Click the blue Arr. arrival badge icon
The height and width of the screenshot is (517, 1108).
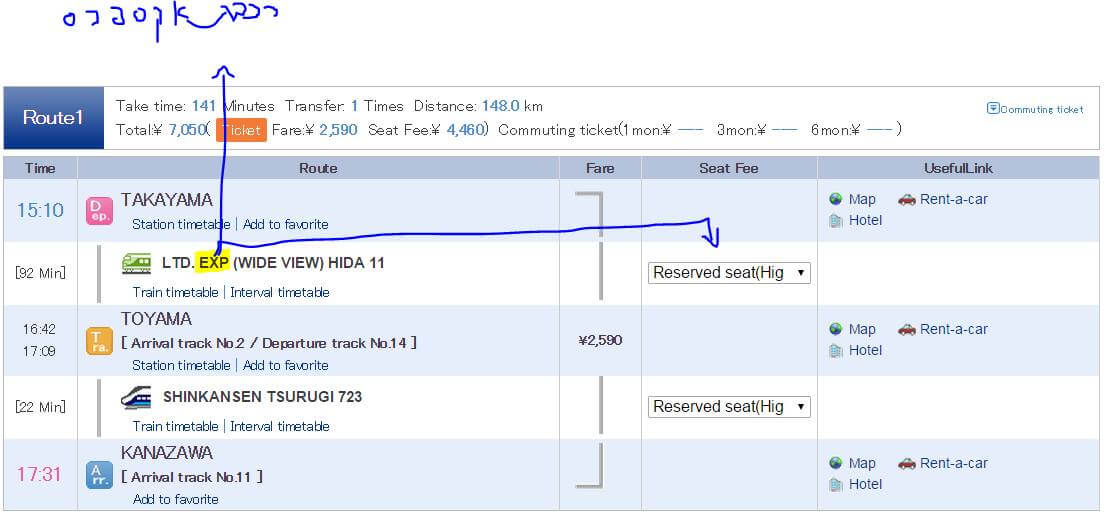99,474
